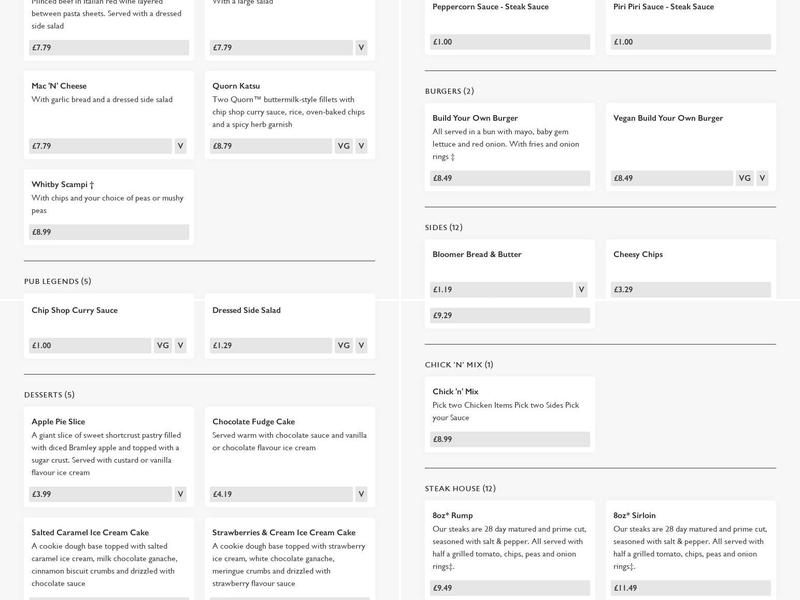This screenshot has width=800, height=600.
Task: Click the V badge on Dressed Side Salad
Action: (x=361, y=346)
